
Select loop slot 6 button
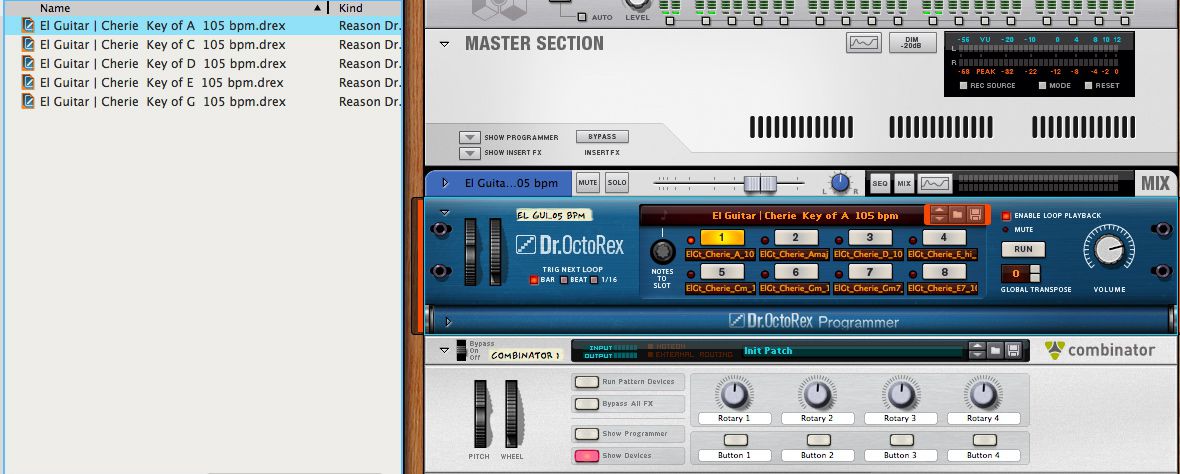coord(795,272)
